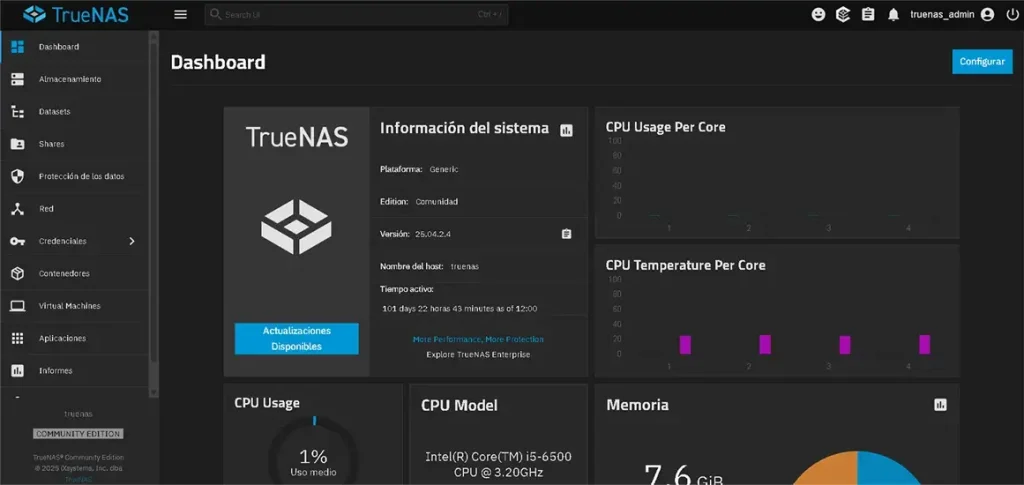Screen dimensions: 1024x485
Task: Click the Red network icon
Action: (x=18, y=209)
